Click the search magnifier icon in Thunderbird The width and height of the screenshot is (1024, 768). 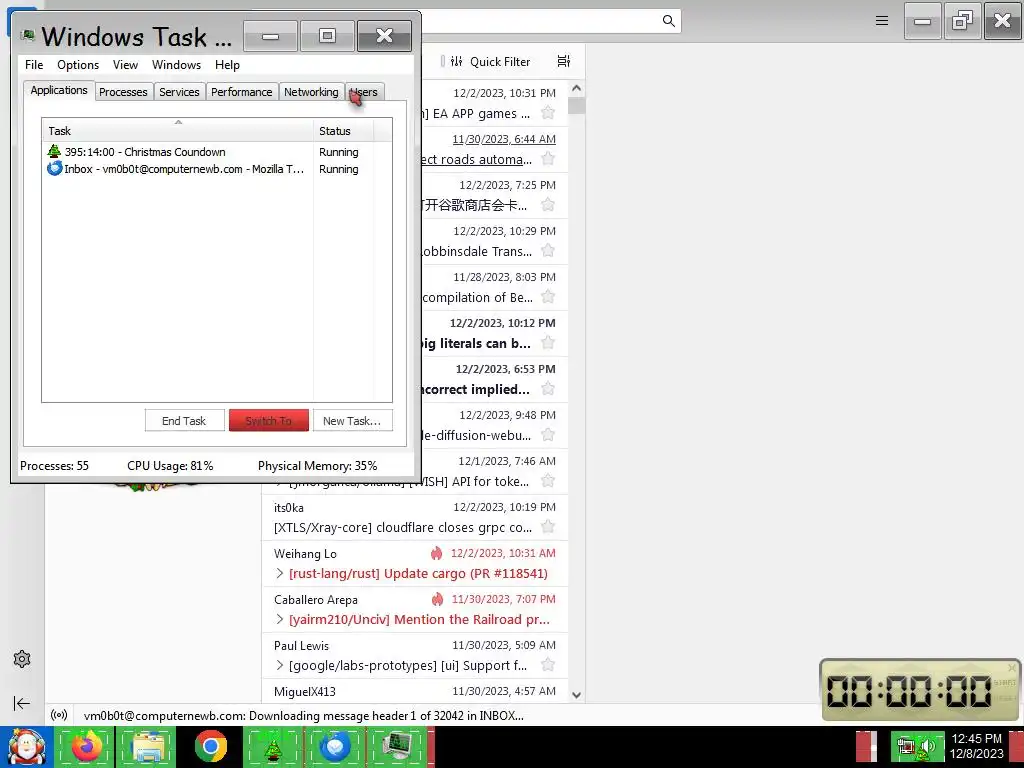click(x=668, y=21)
